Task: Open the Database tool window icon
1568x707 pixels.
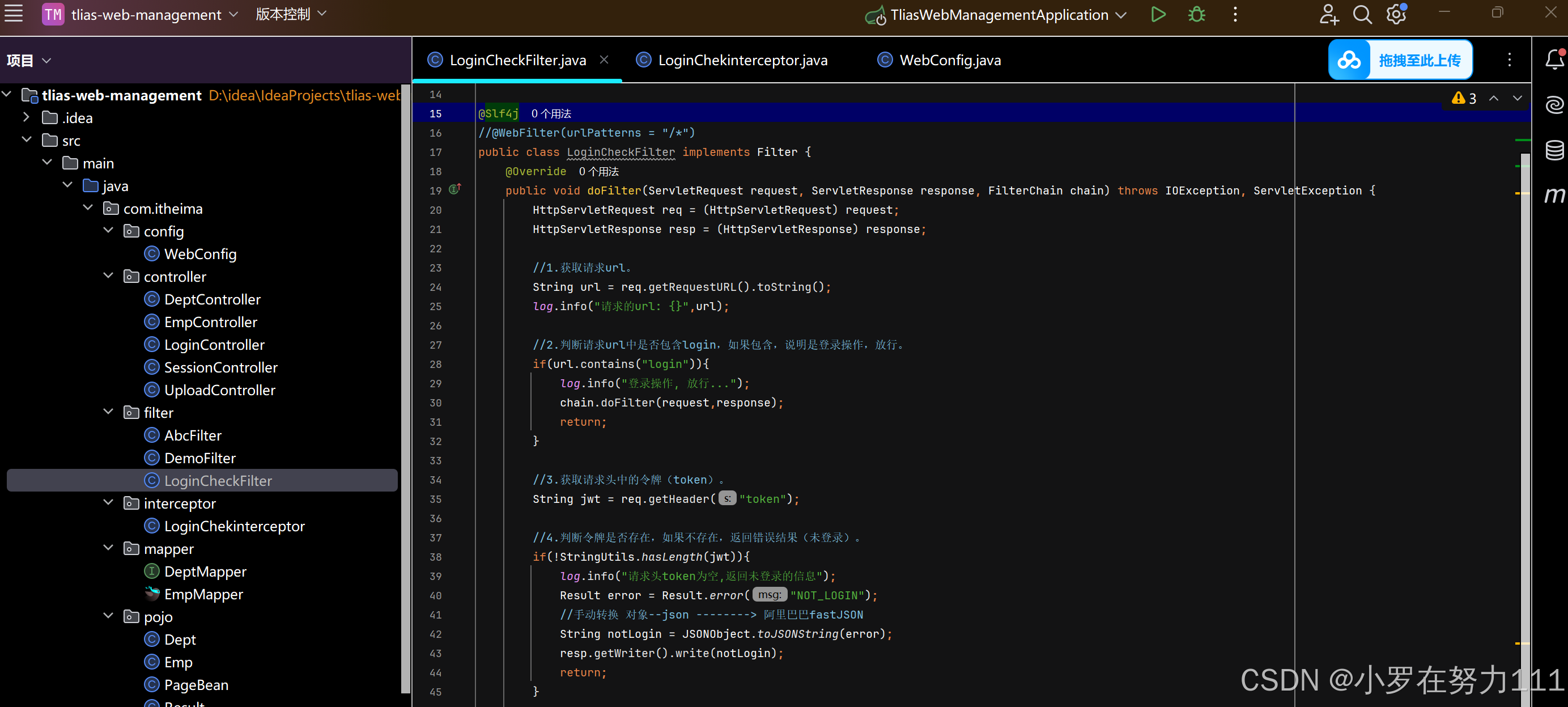Action: [x=1554, y=150]
